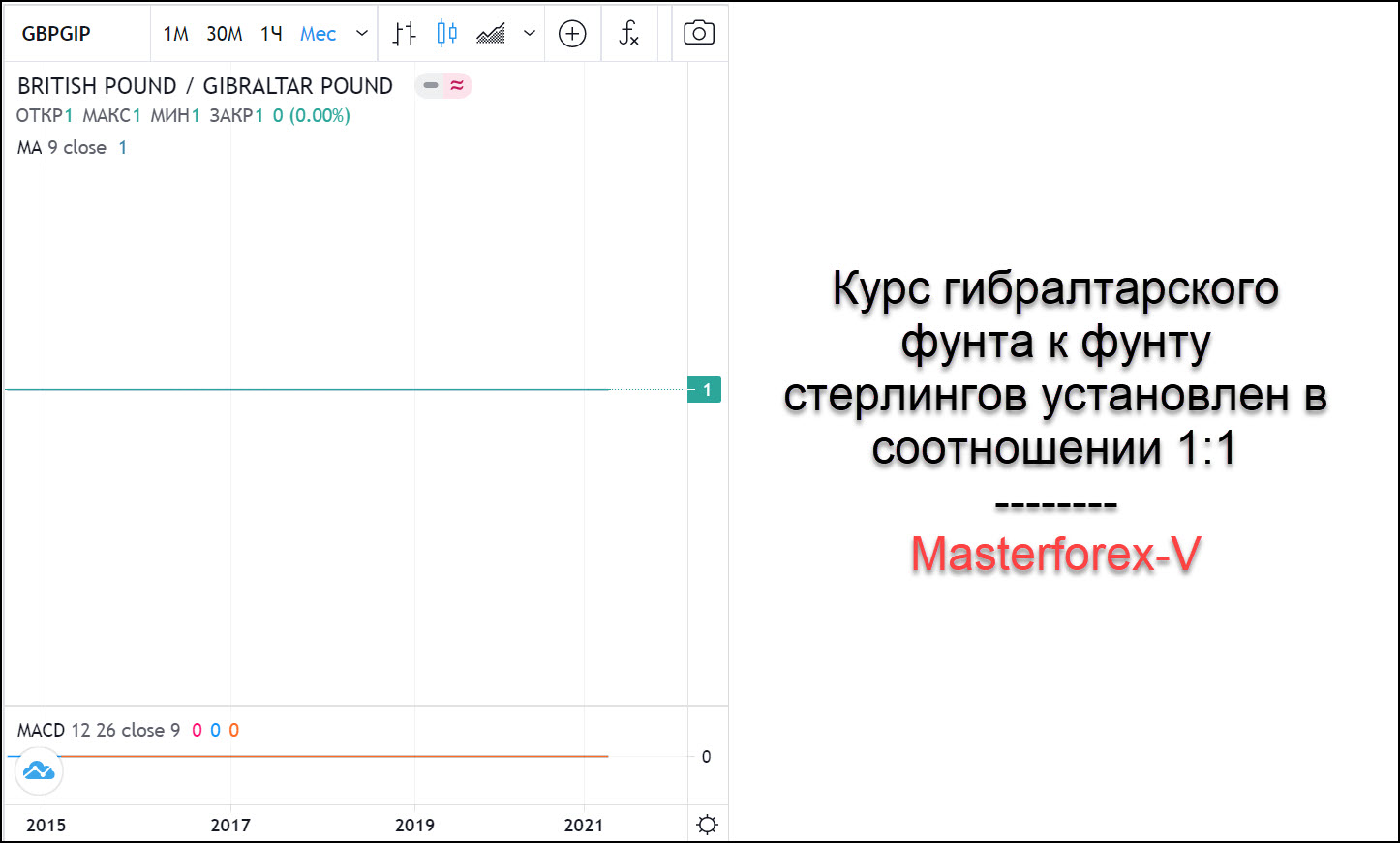Click the BRITISH POUND / GIBRALTAR POUND title

(205, 86)
